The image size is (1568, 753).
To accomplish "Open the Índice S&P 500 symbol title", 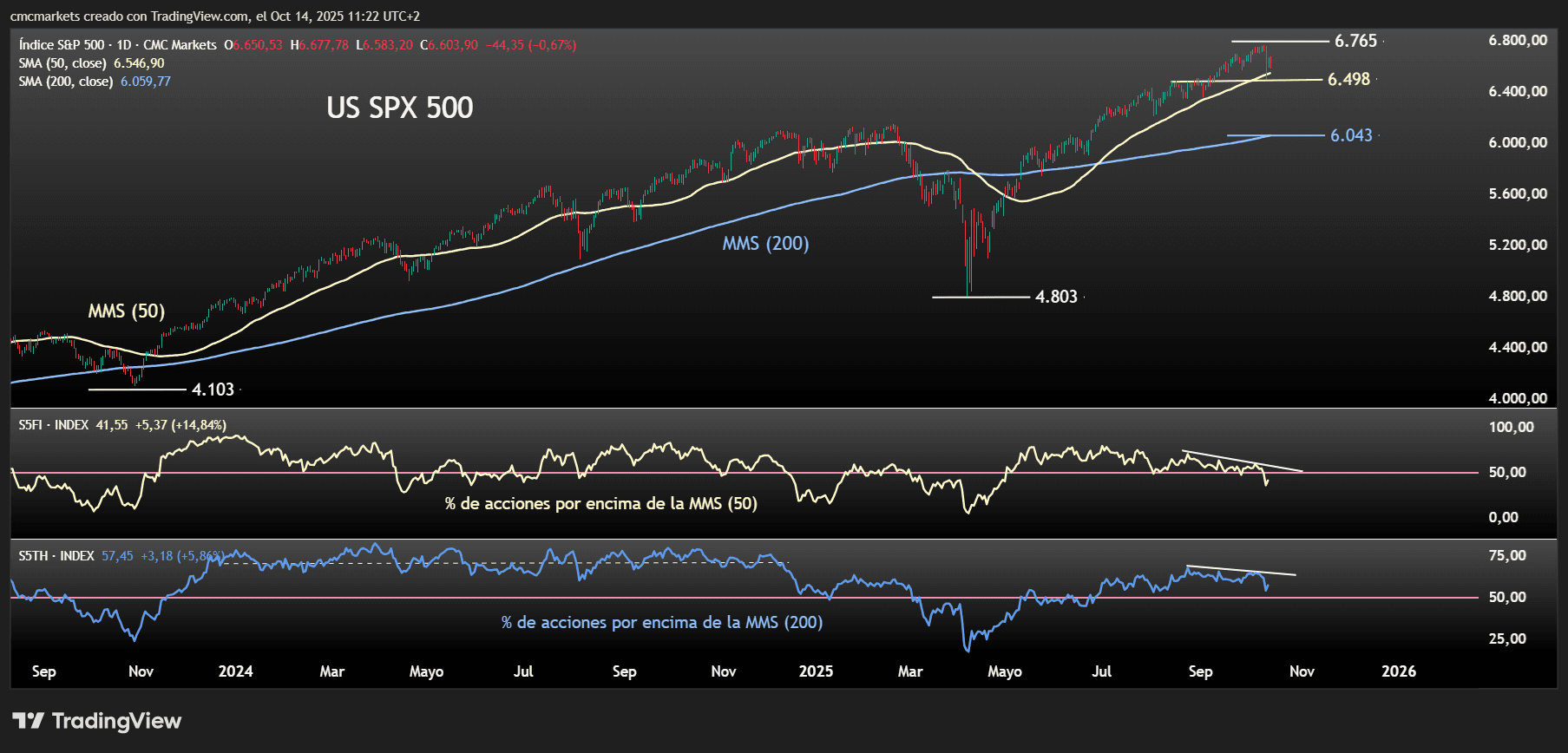I will tap(61, 45).
